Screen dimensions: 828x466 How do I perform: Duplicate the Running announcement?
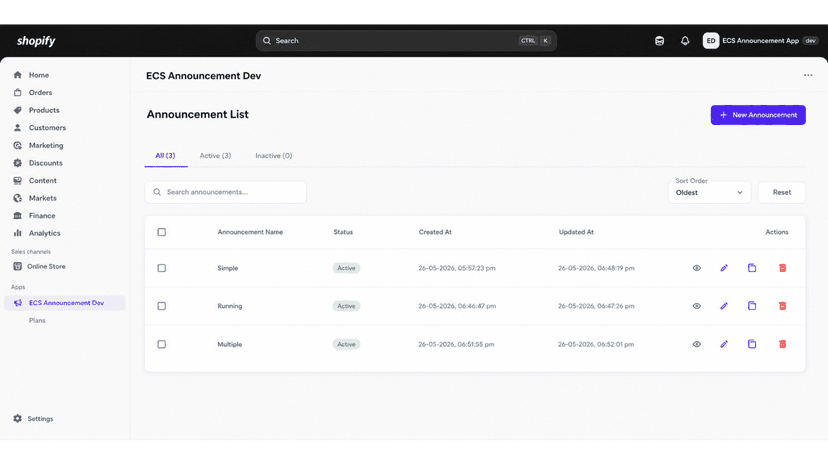point(752,306)
